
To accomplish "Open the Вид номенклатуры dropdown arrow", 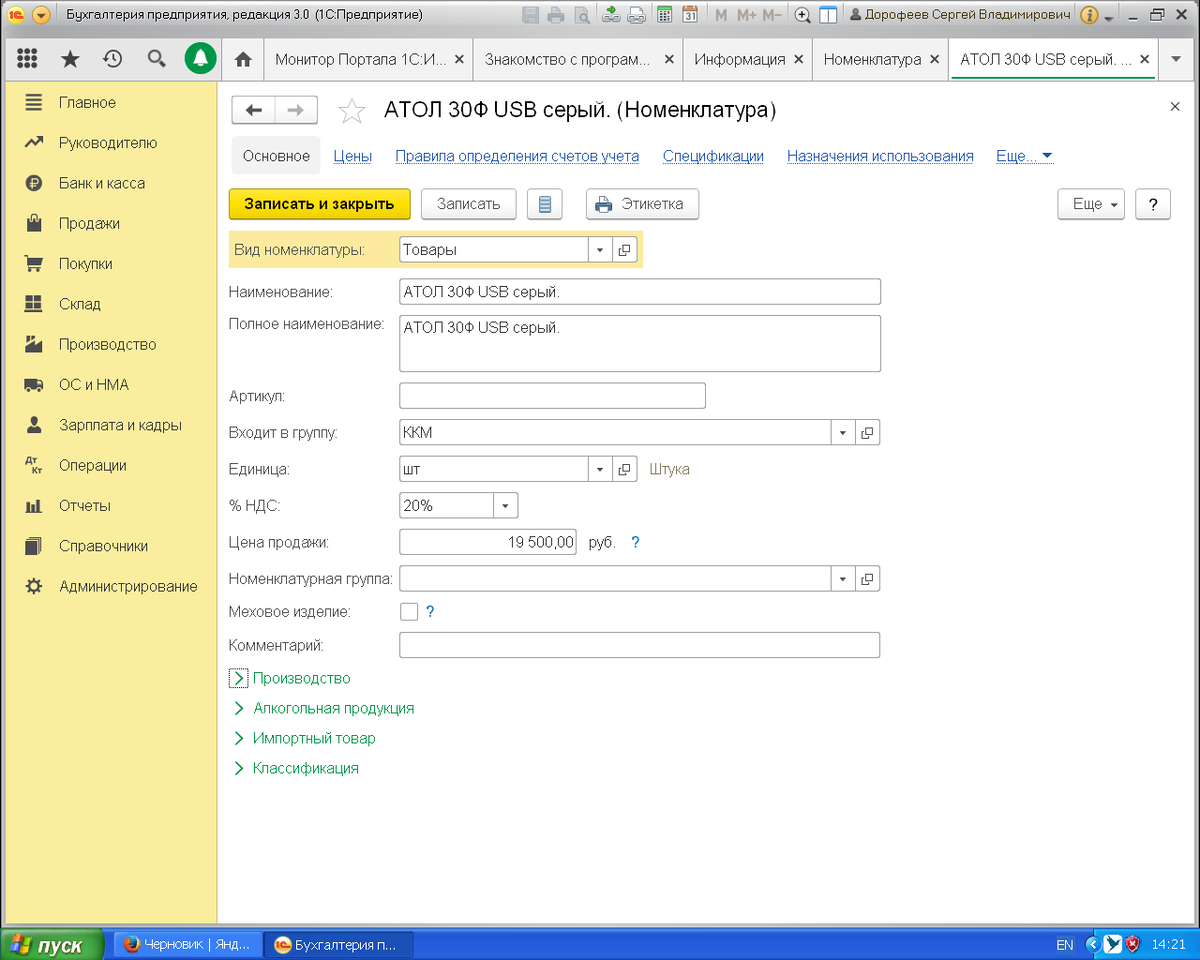I will coord(600,250).
